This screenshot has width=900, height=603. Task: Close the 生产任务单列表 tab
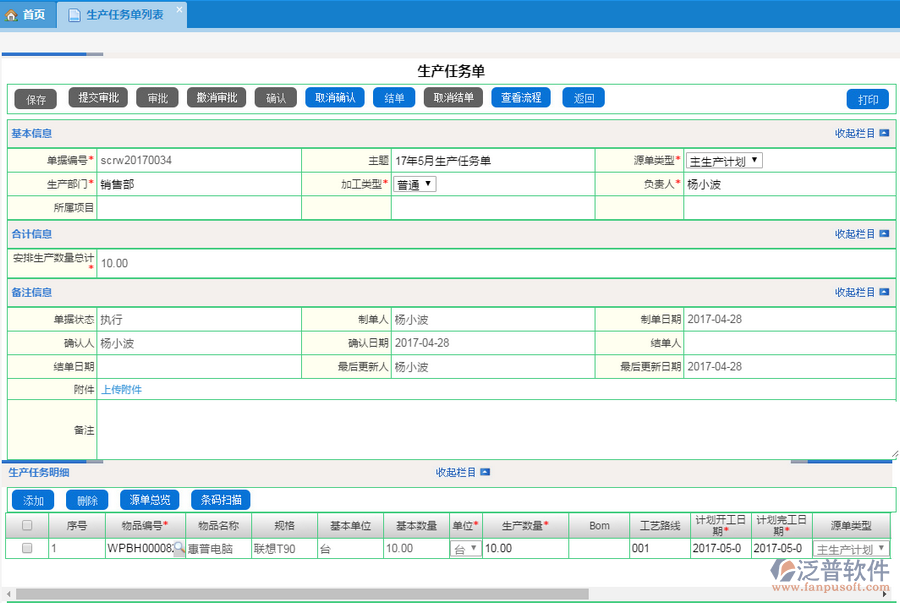point(179,10)
